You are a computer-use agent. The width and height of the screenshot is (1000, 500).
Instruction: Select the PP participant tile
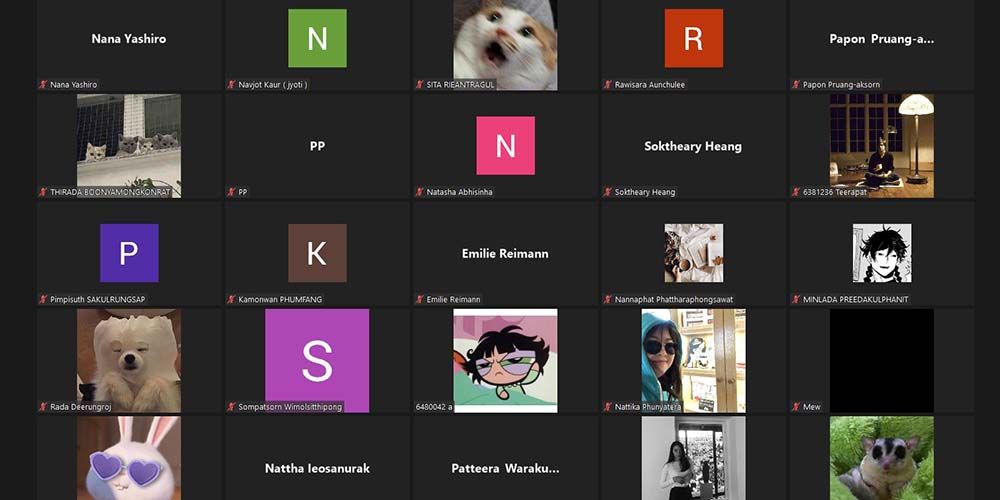tap(317, 146)
